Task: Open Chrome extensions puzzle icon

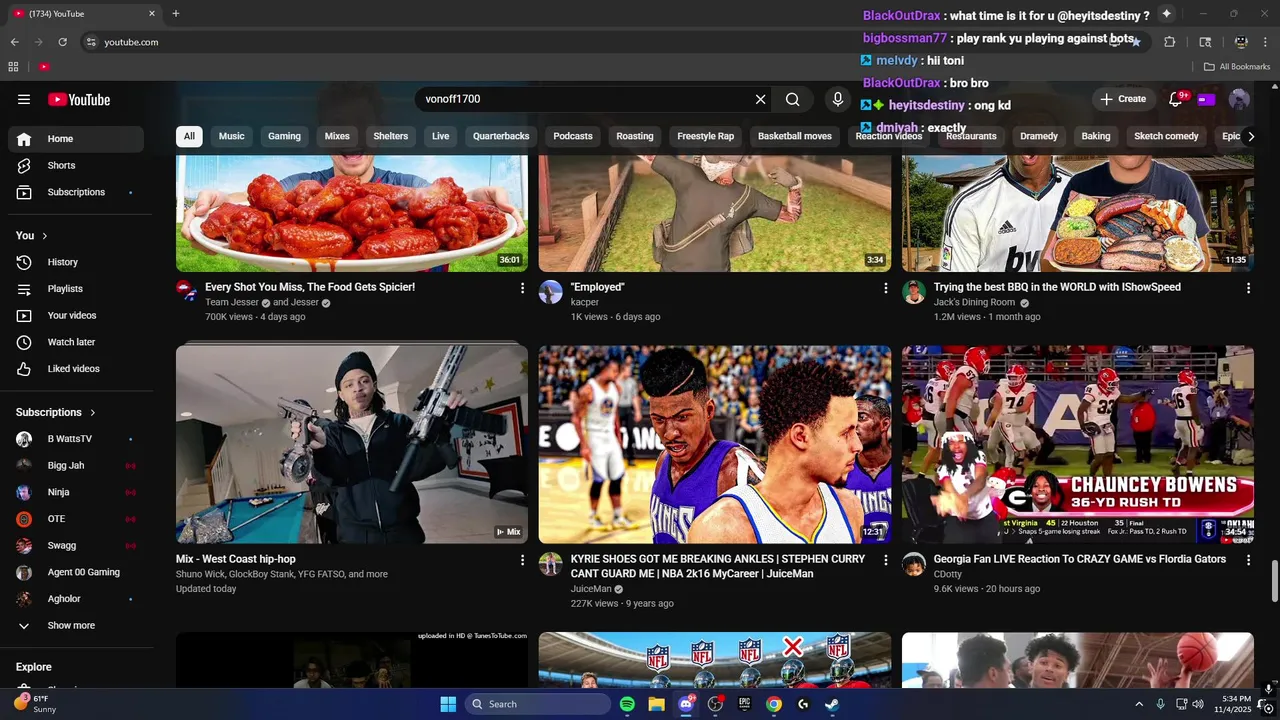Action: 1170,42
